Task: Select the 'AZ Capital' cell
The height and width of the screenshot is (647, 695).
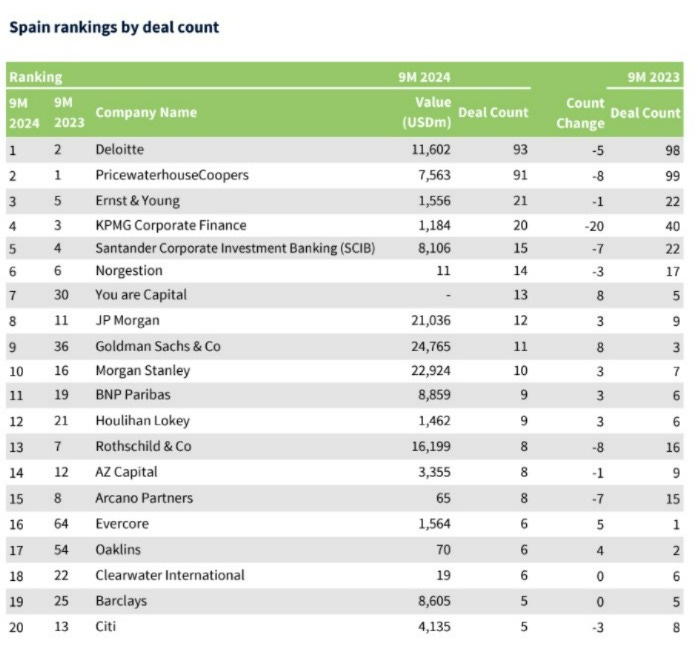Action: tap(126, 472)
